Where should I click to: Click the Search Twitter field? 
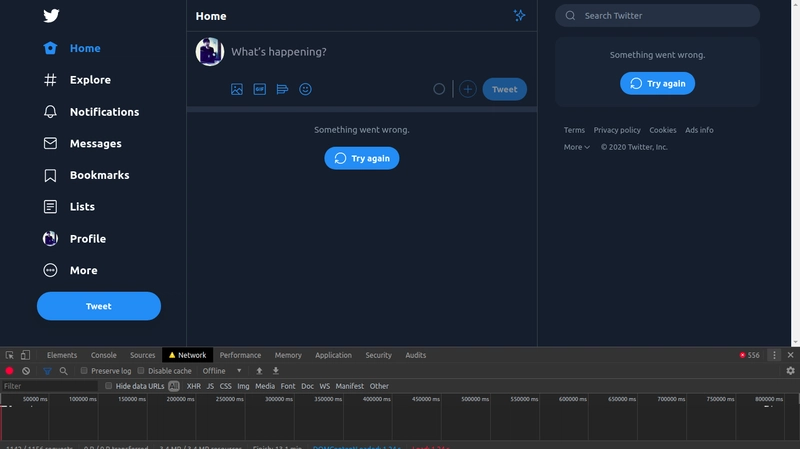click(x=657, y=16)
